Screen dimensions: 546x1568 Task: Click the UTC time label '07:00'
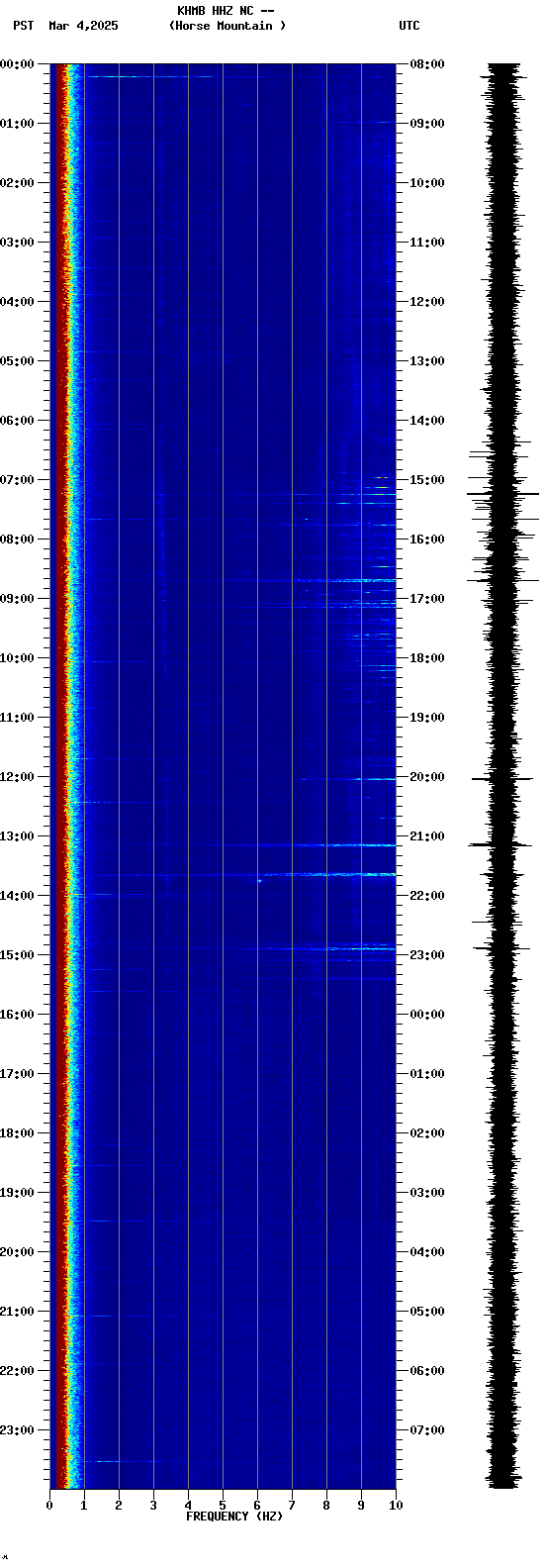427,1430
